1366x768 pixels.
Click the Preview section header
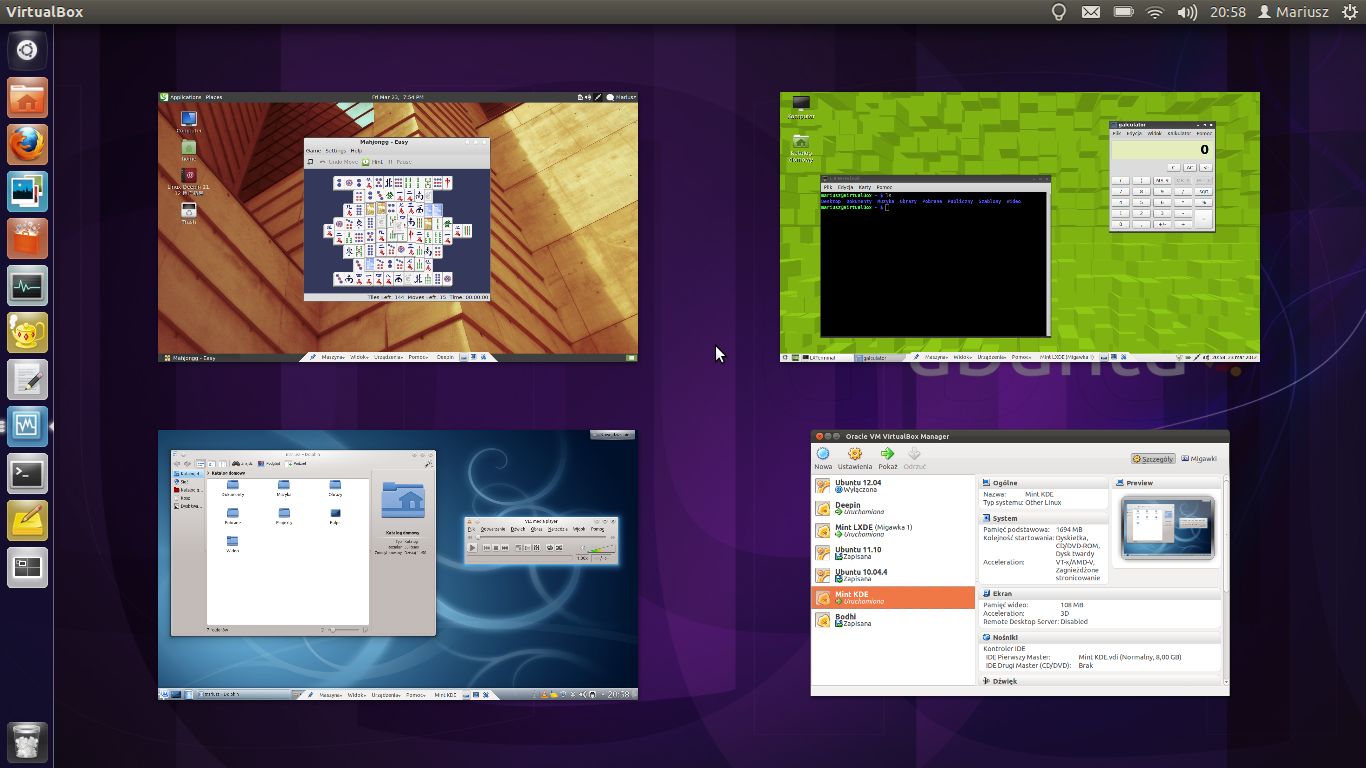point(1166,483)
